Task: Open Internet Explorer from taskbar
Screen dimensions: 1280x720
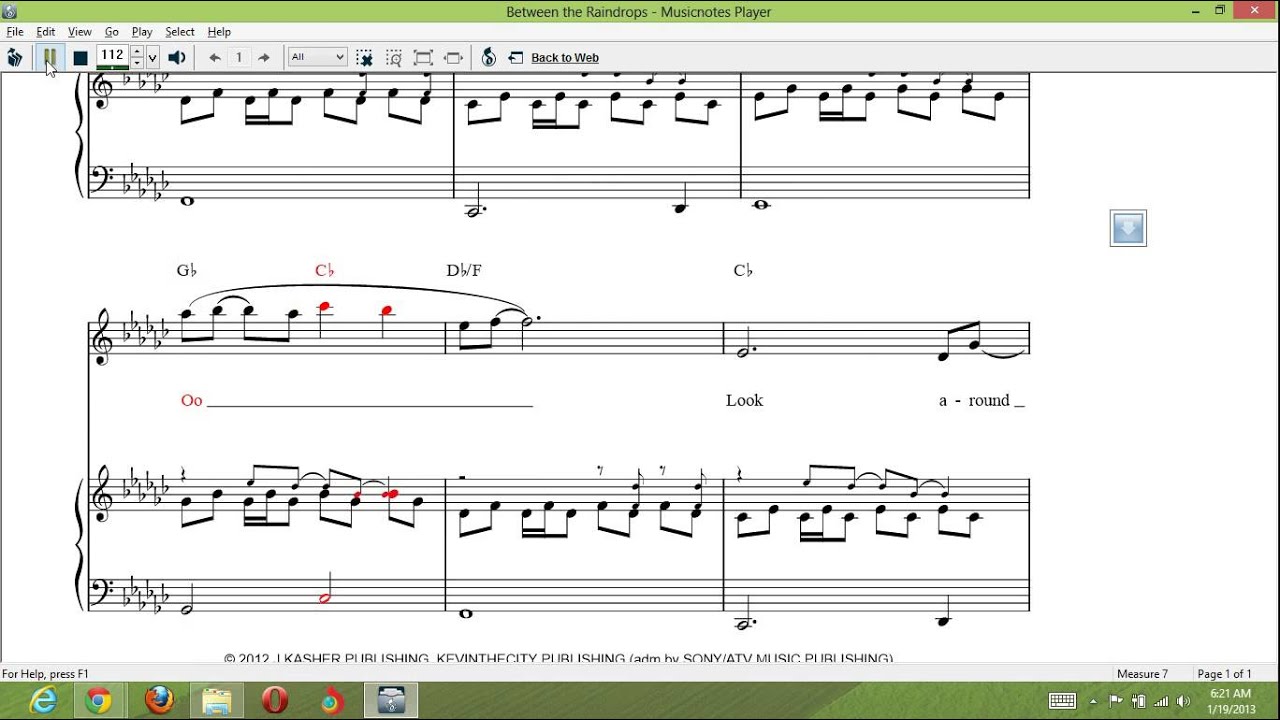Action: (x=42, y=701)
